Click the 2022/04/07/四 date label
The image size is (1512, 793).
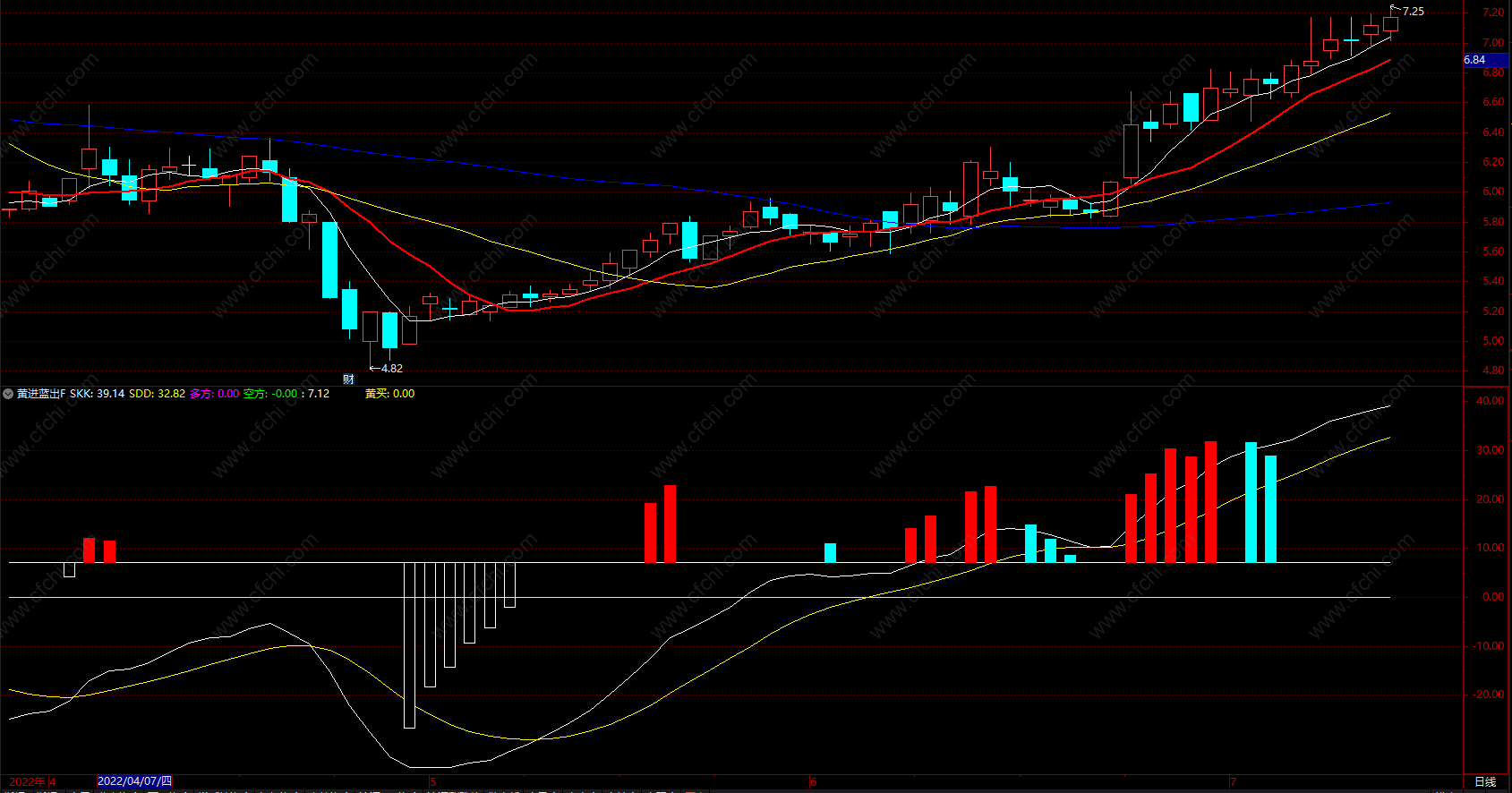tap(134, 781)
